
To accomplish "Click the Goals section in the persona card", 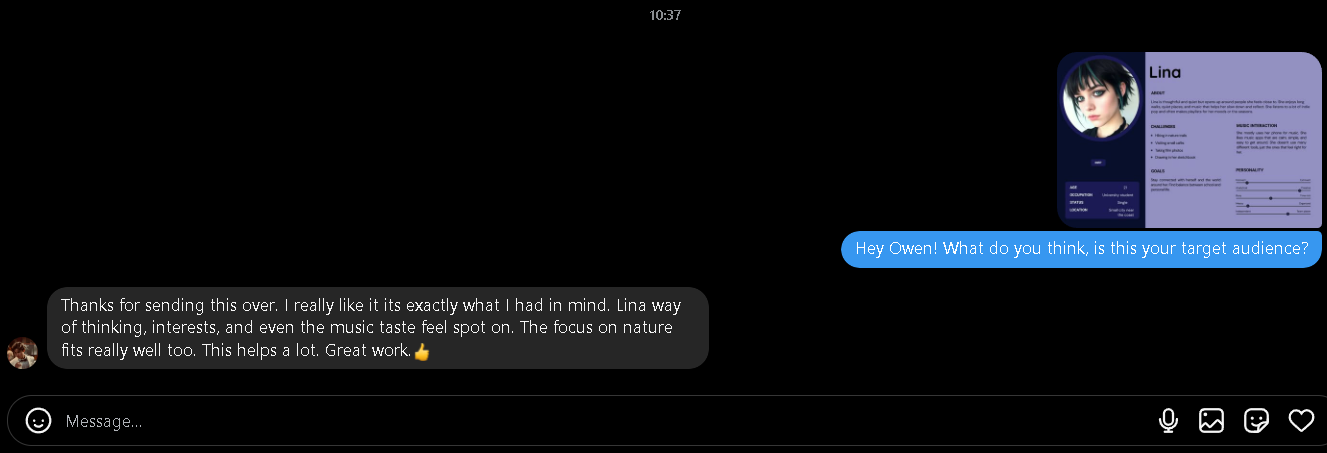I will pyautogui.click(x=1187, y=180).
